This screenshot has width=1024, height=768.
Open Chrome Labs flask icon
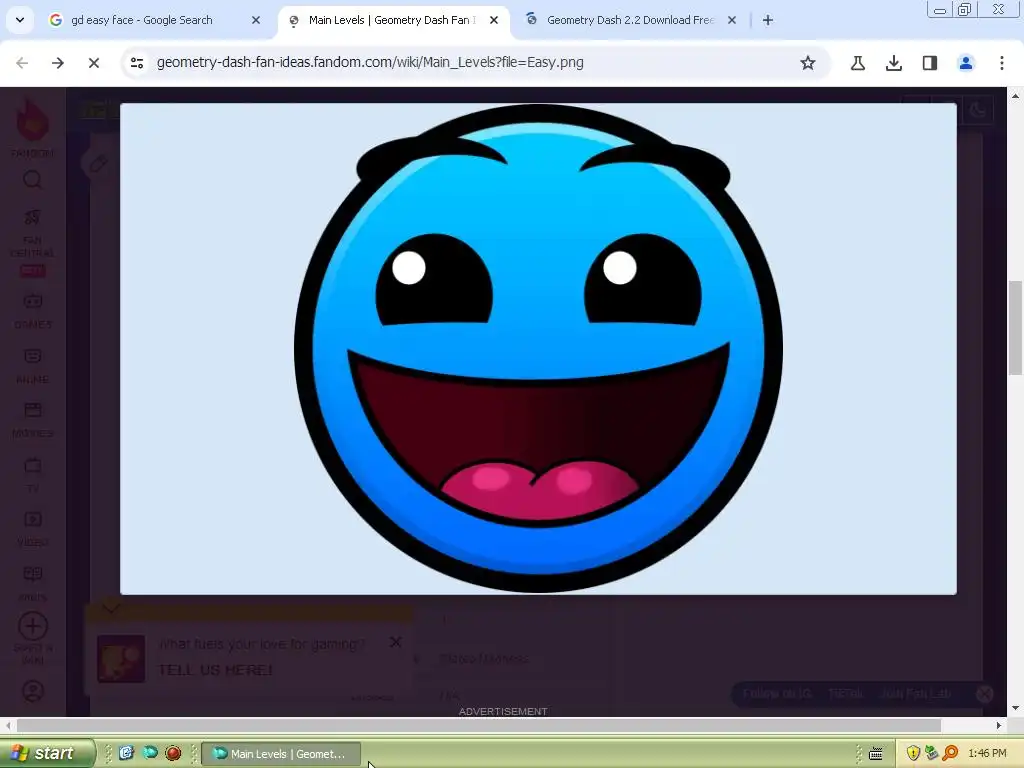coord(858,63)
